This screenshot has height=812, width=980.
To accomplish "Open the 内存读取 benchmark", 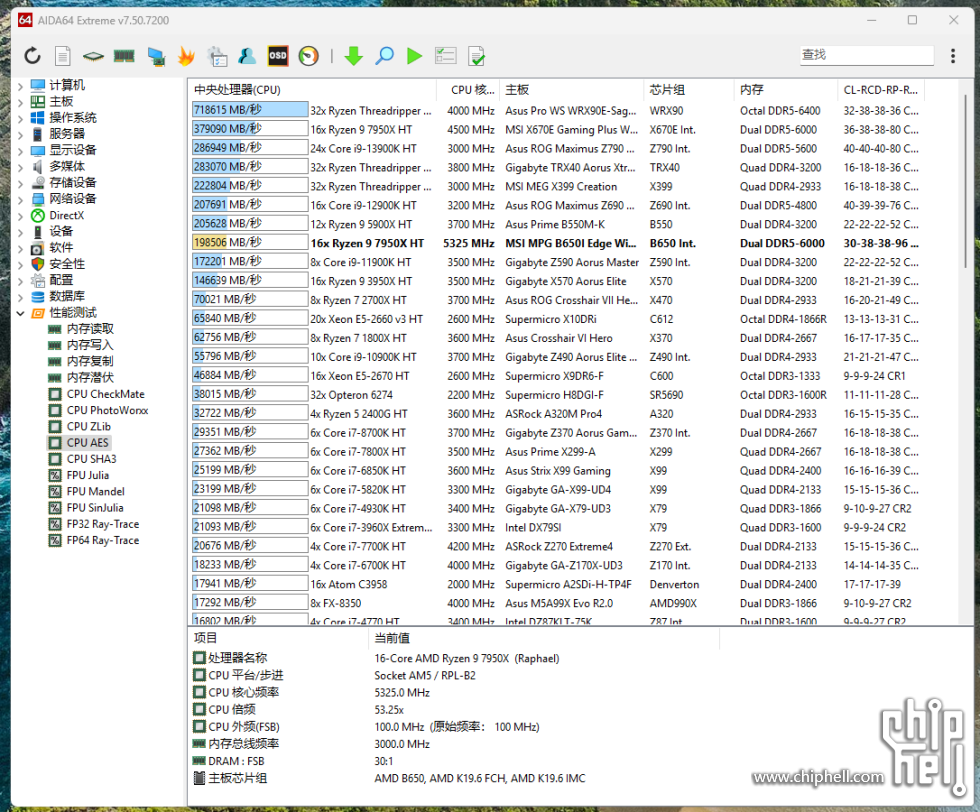I will [x=90, y=329].
